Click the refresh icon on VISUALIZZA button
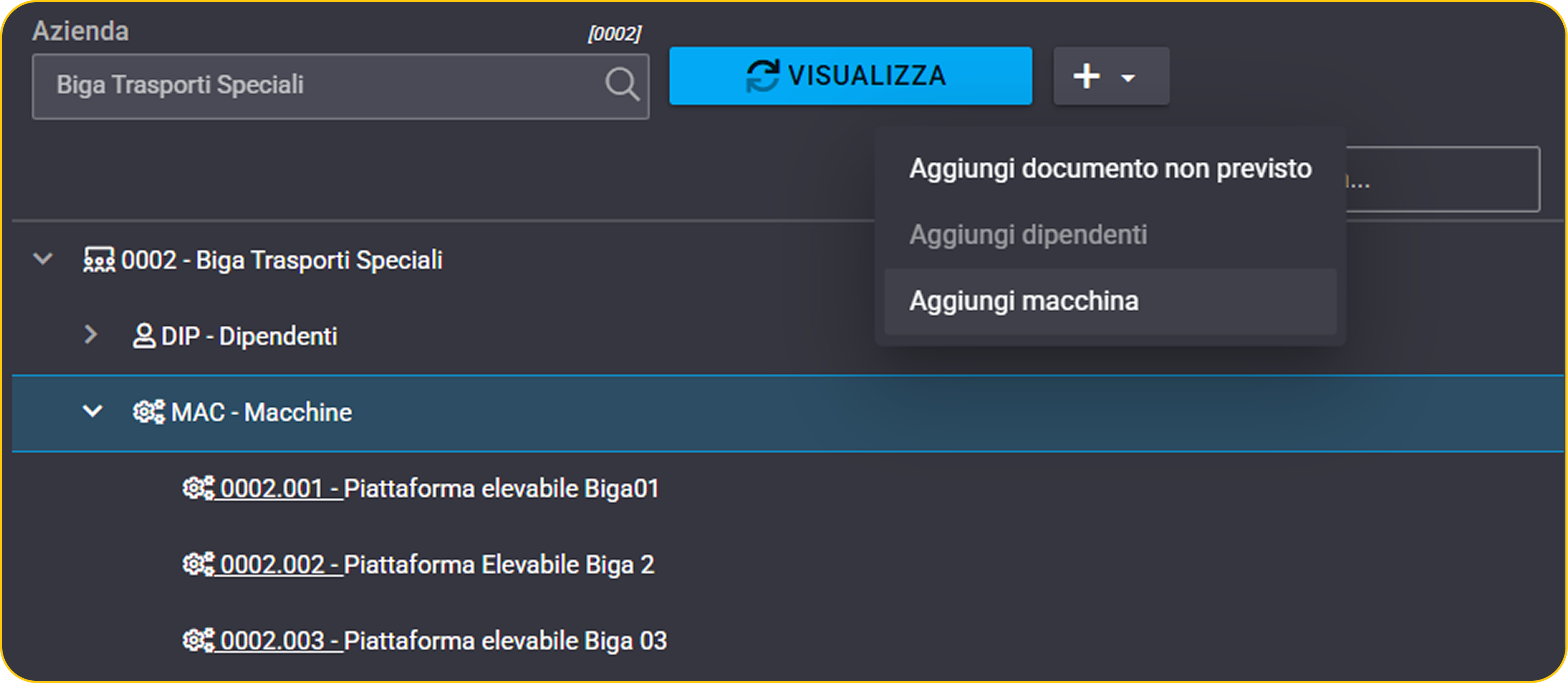 pos(763,76)
